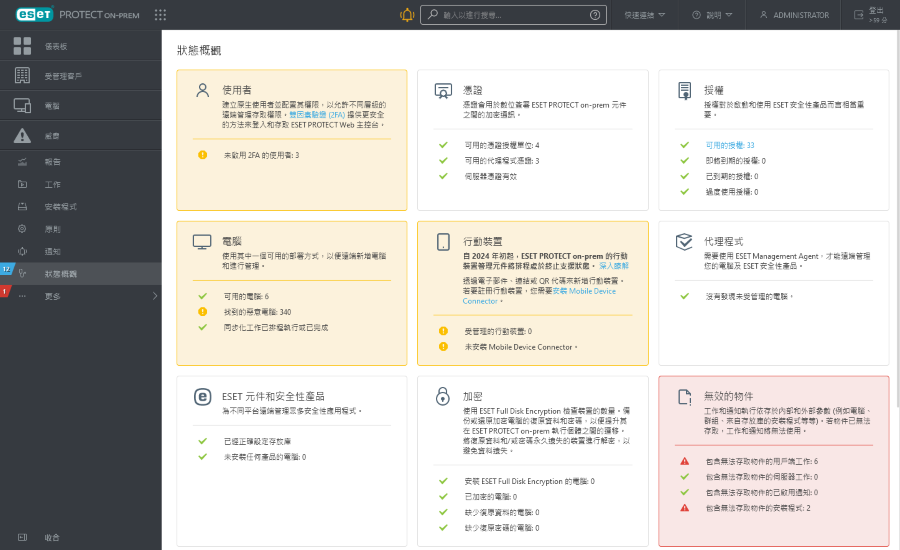Click the 電腦 computers monitor icon in sidebar
The height and width of the screenshot is (550, 900).
[22, 106]
